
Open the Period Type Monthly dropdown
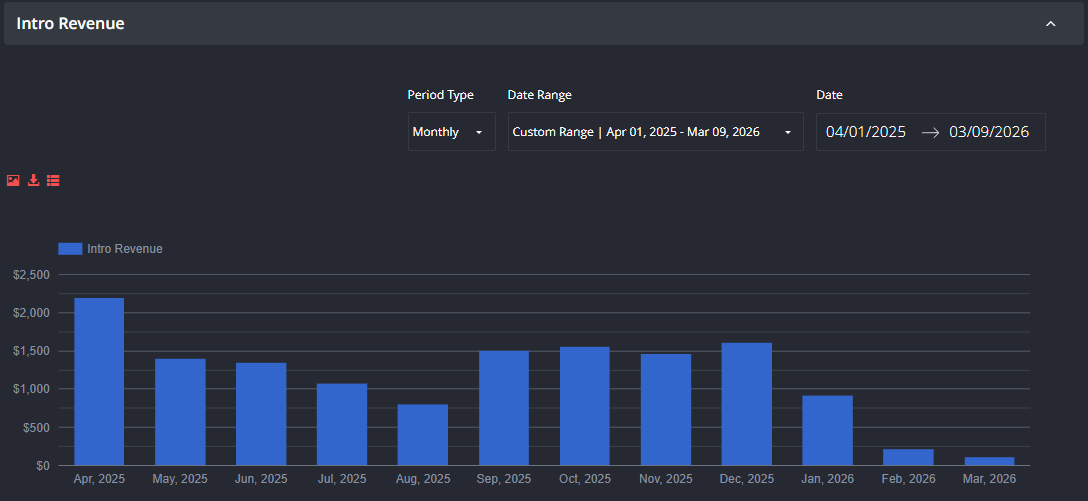[x=452, y=132]
